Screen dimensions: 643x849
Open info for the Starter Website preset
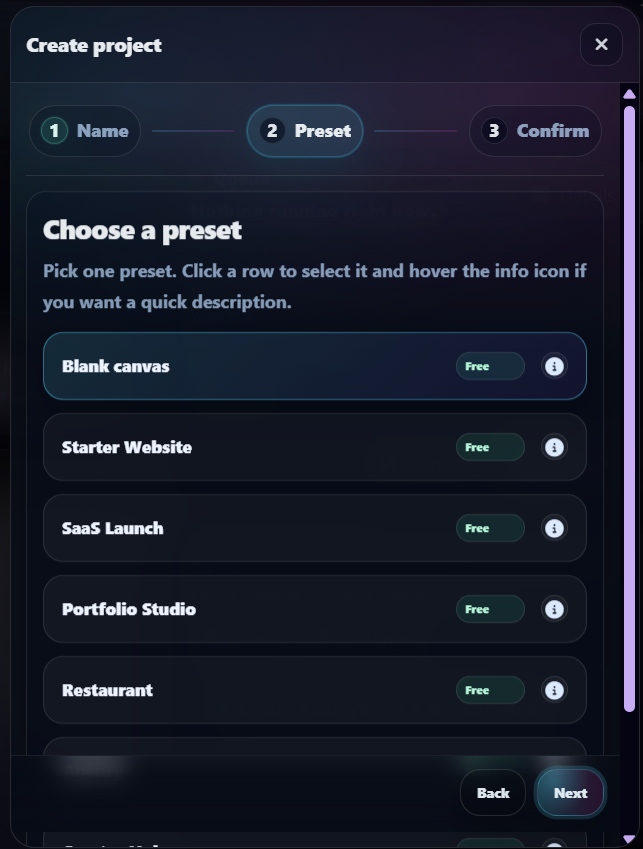click(555, 447)
